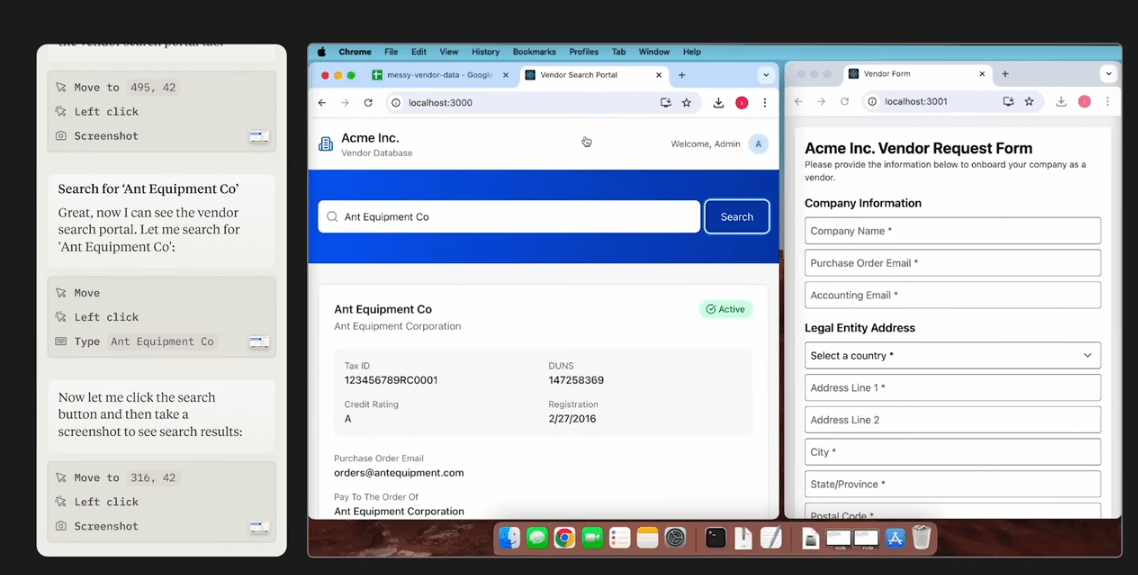
Task: Open a new tab next to Vendor Search Portal
Action: point(681,75)
